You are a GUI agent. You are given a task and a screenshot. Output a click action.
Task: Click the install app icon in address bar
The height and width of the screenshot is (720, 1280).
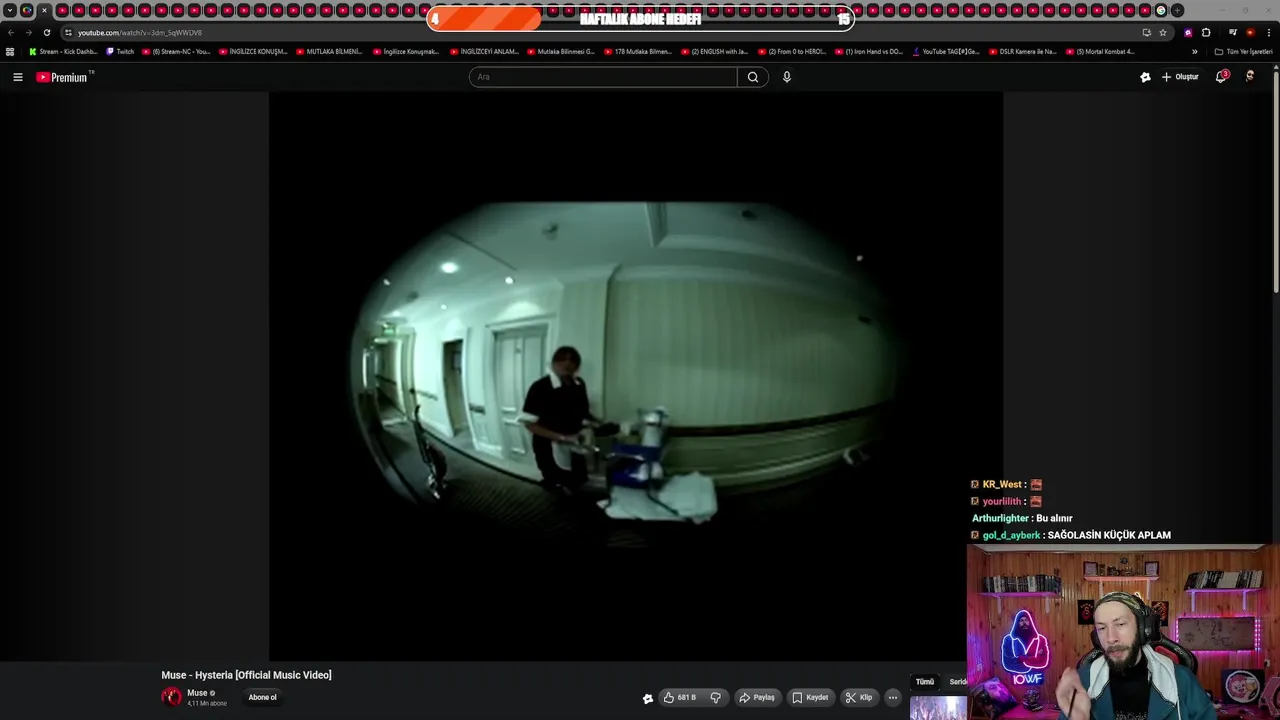pos(1146,32)
